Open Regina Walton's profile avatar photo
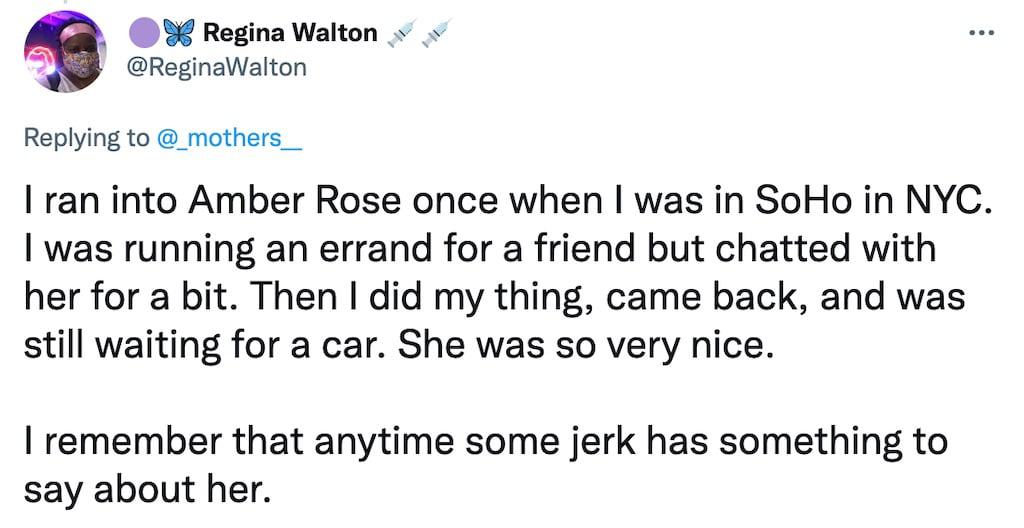 pyautogui.click(x=65, y=55)
